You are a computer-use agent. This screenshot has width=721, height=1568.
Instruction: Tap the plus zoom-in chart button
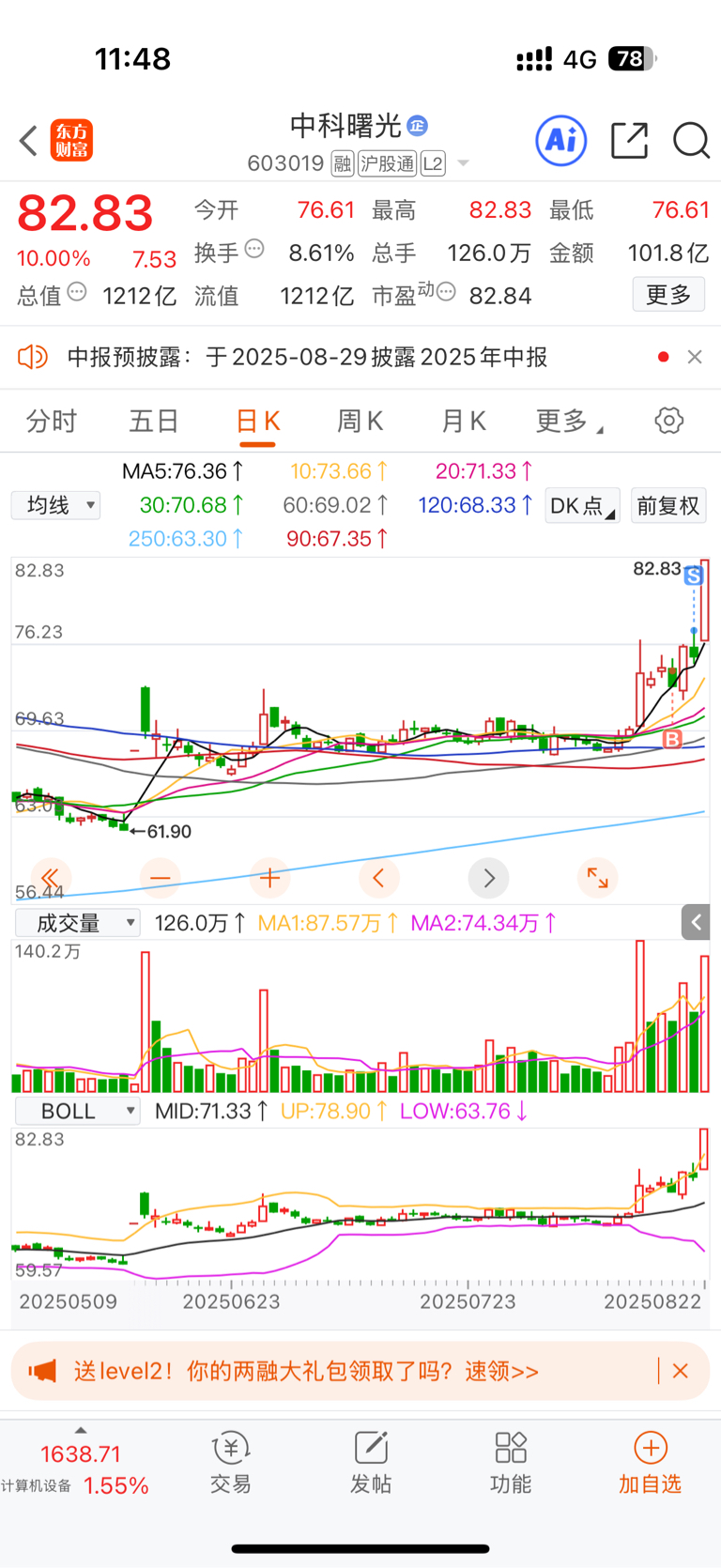coord(269,878)
